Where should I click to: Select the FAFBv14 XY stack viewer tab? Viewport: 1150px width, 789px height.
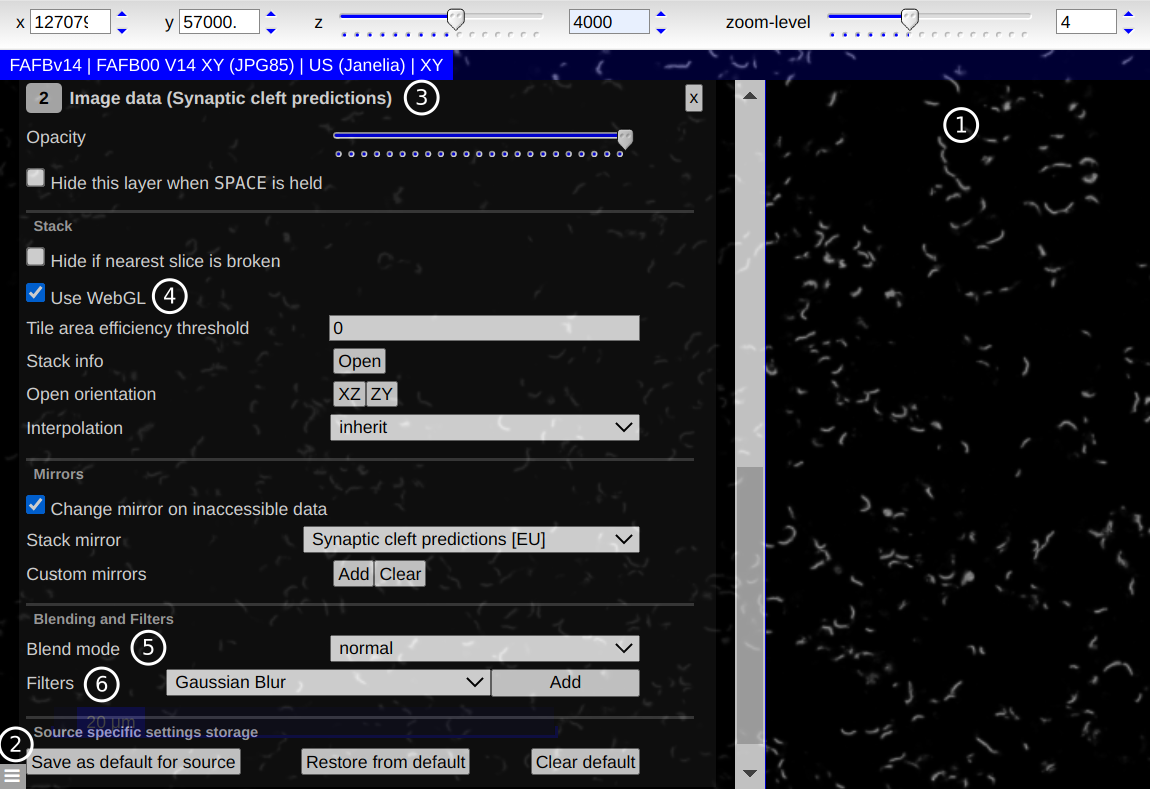coord(226,66)
